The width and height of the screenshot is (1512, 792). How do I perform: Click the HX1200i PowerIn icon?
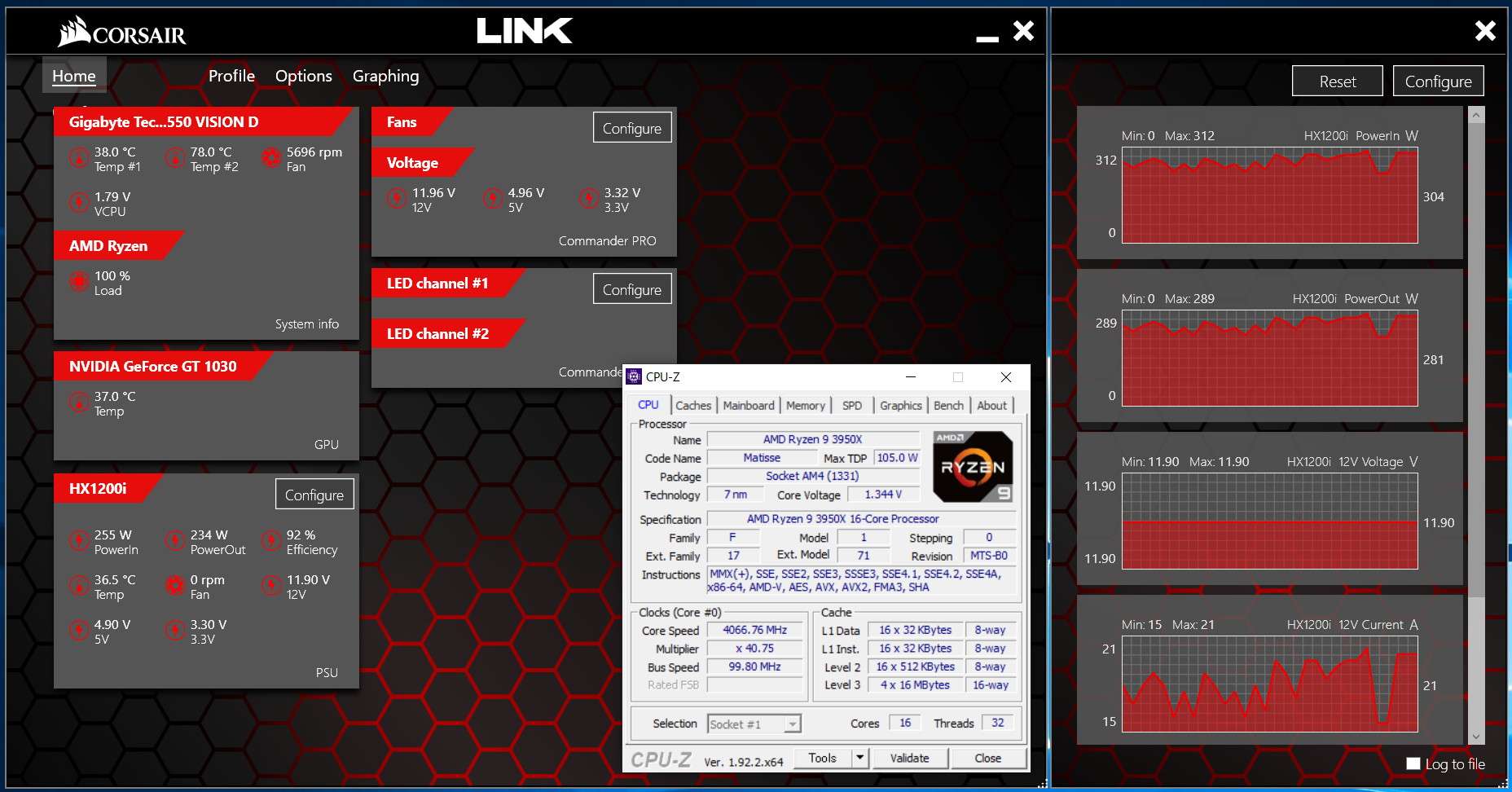click(x=78, y=541)
